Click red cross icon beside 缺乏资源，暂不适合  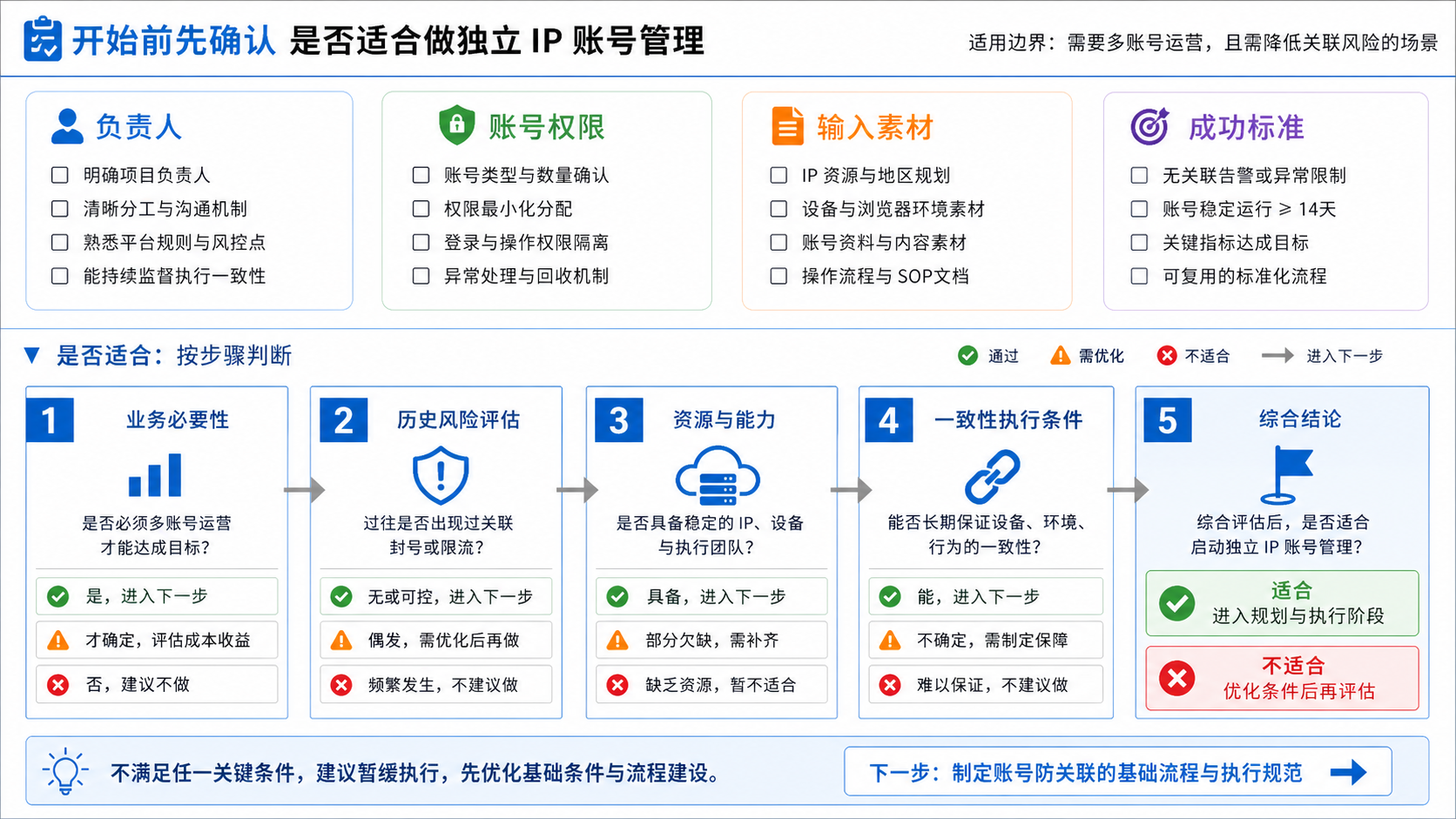coord(617,685)
